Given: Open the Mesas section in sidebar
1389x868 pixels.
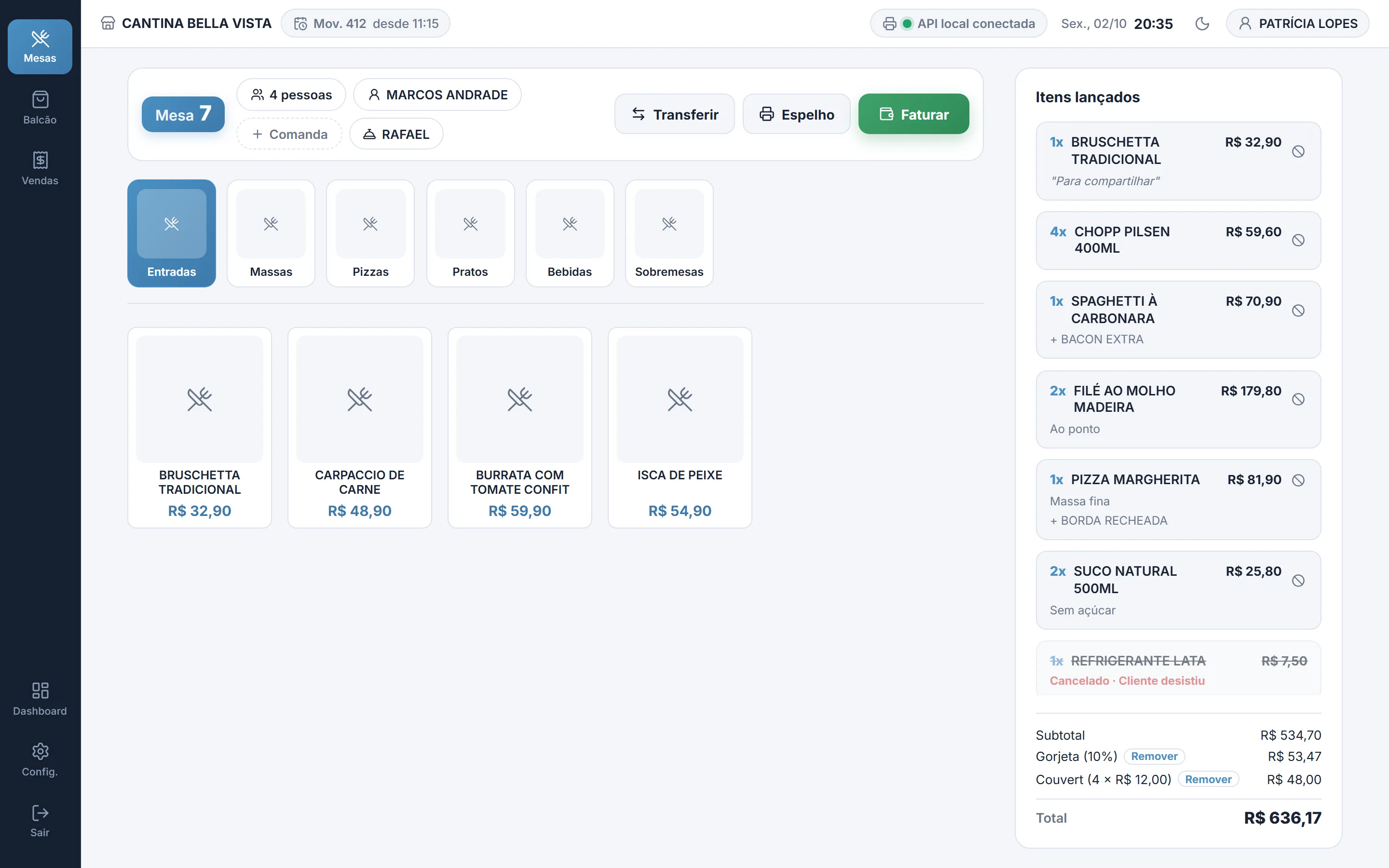Looking at the screenshot, I should [x=40, y=46].
